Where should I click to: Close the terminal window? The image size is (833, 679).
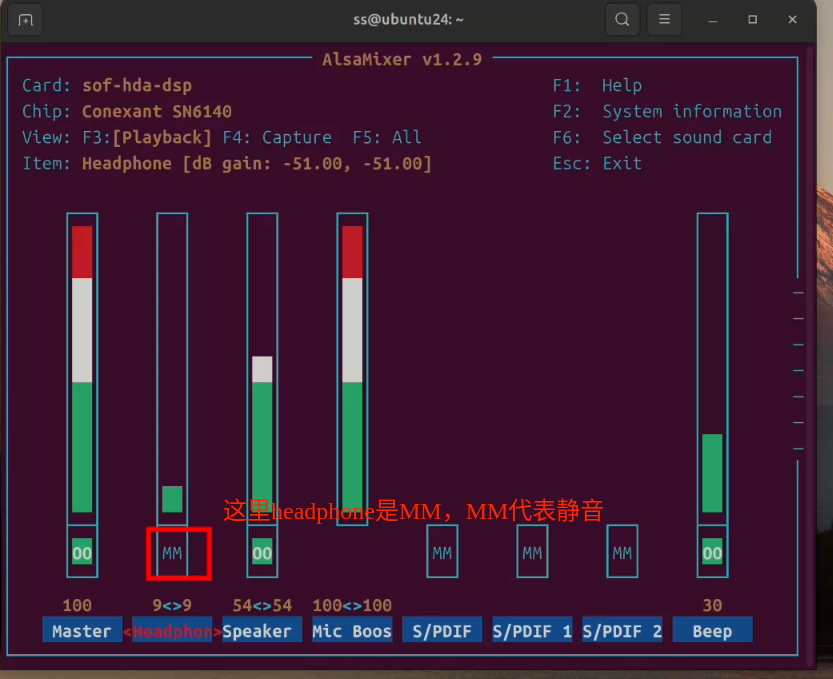click(792, 20)
